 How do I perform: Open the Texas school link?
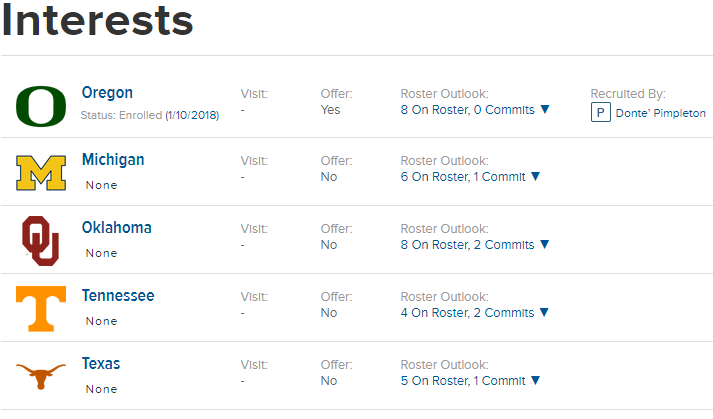[101, 364]
